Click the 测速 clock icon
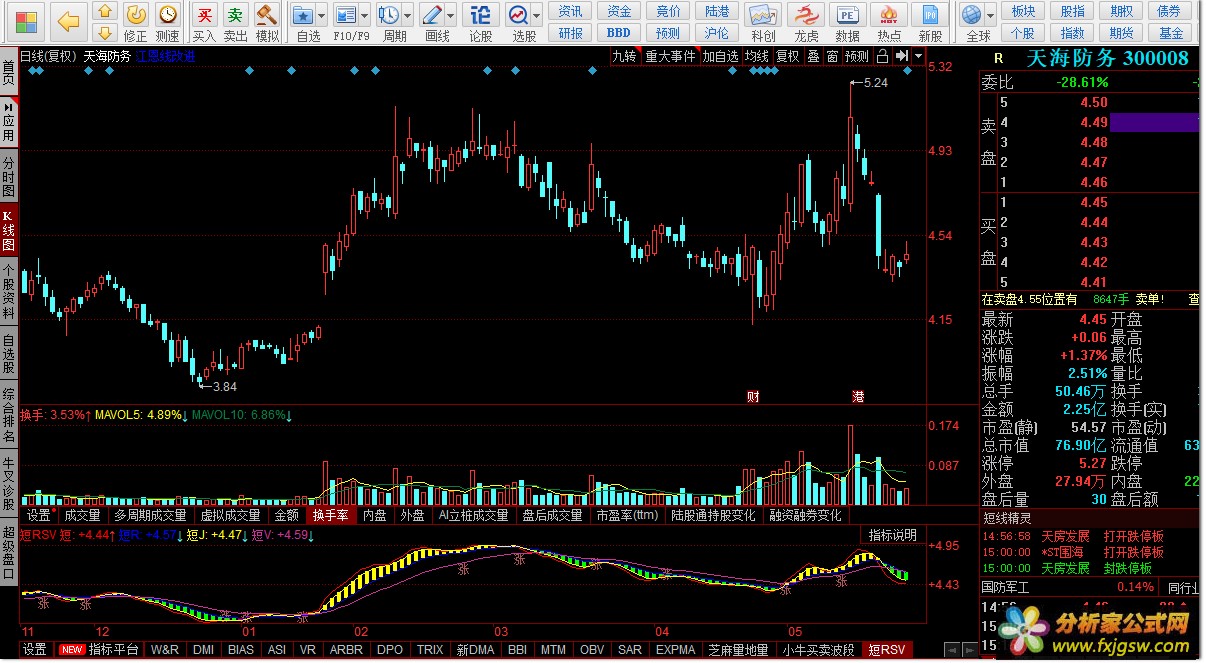 tap(168, 14)
